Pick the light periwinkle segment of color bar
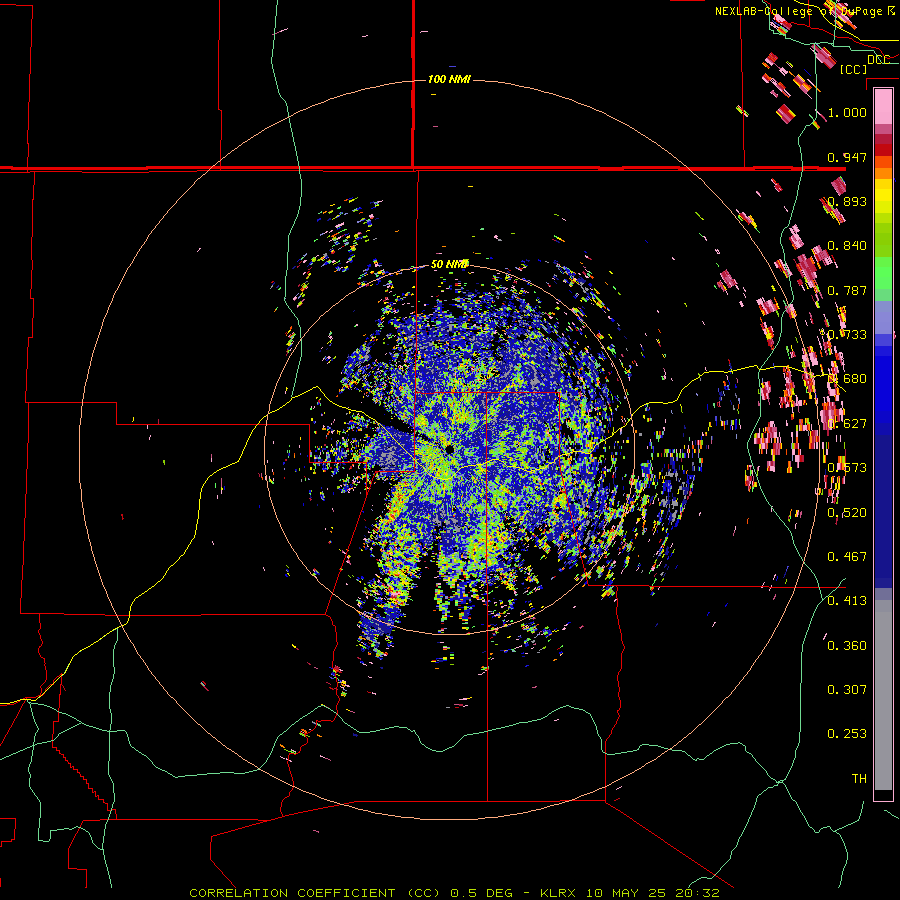The width and height of the screenshot is (900, 900). 883,317
